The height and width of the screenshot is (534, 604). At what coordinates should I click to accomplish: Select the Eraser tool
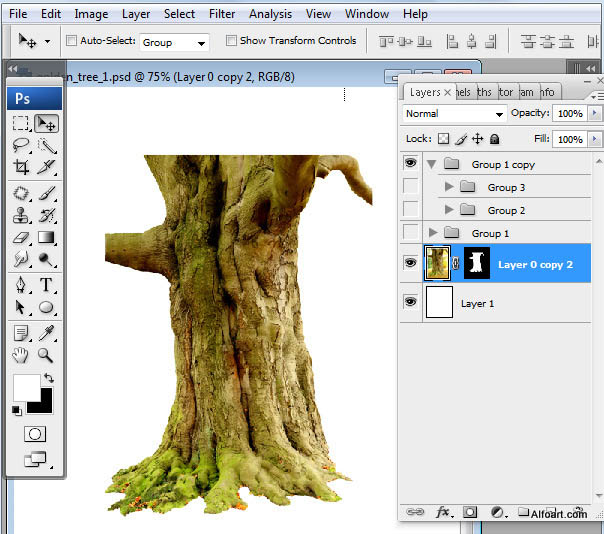click(21, 238)
